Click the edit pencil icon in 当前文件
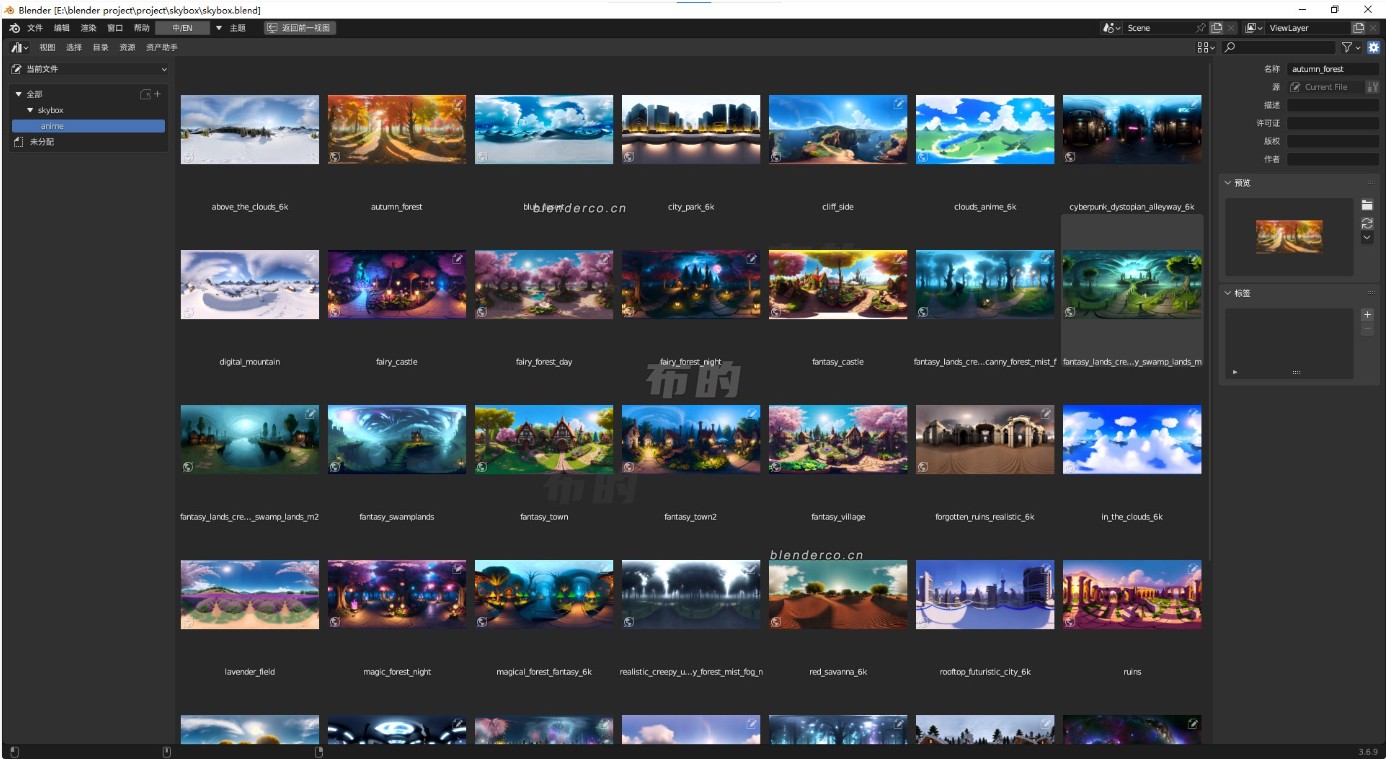Viewport: 1386px width, 759px height. (x=17, y=69)
